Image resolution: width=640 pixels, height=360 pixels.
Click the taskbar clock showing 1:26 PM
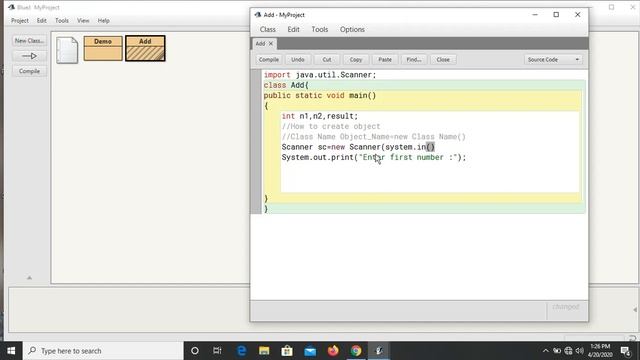click(600, 351)
